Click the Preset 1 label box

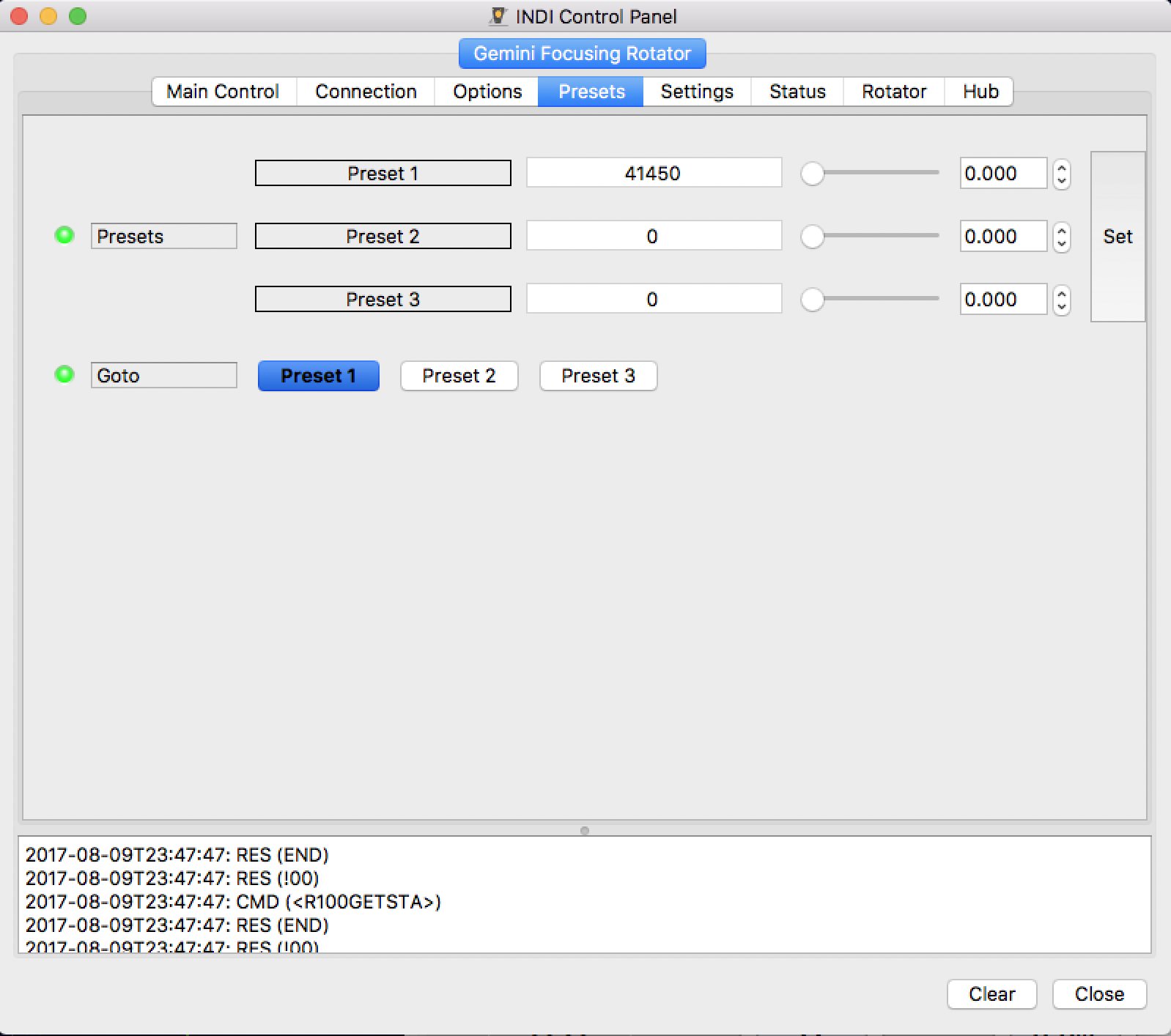(x=383, y=173)
